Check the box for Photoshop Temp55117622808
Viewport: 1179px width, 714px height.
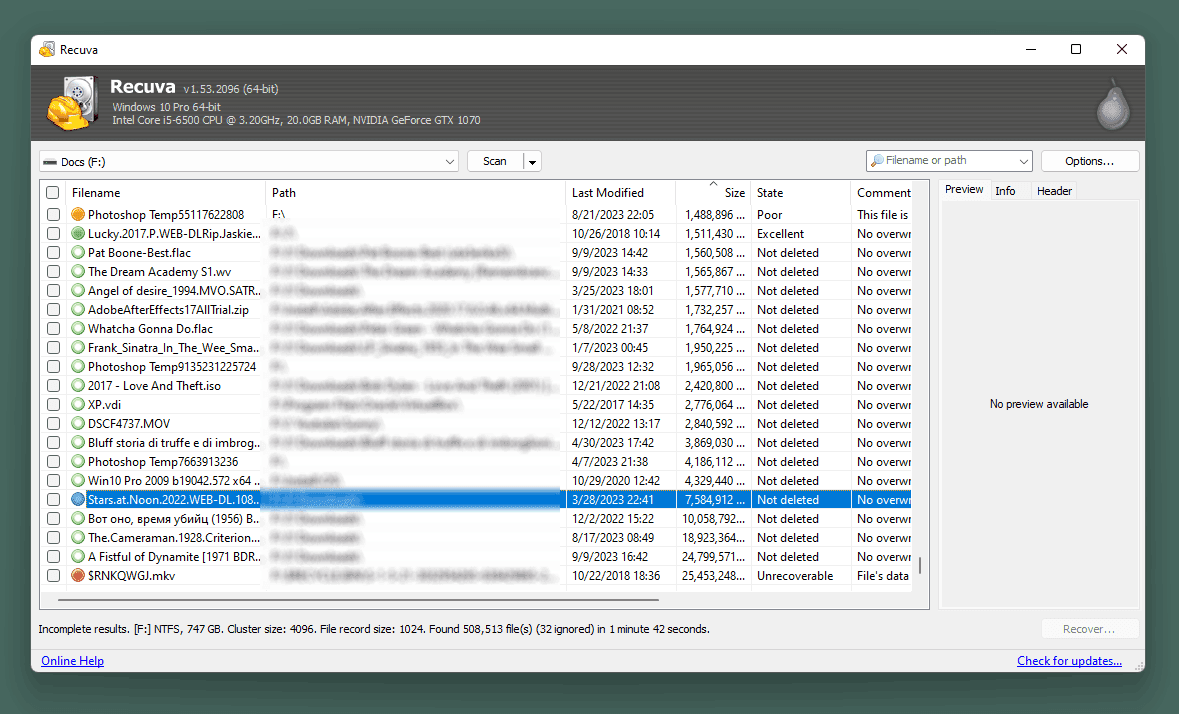(x=53, y=214)
